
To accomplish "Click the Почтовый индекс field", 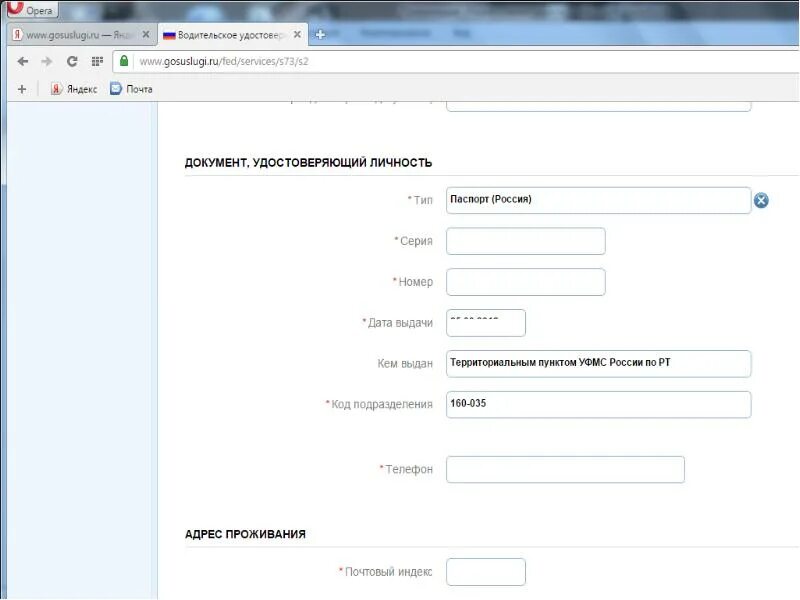I will pos(486,571).
